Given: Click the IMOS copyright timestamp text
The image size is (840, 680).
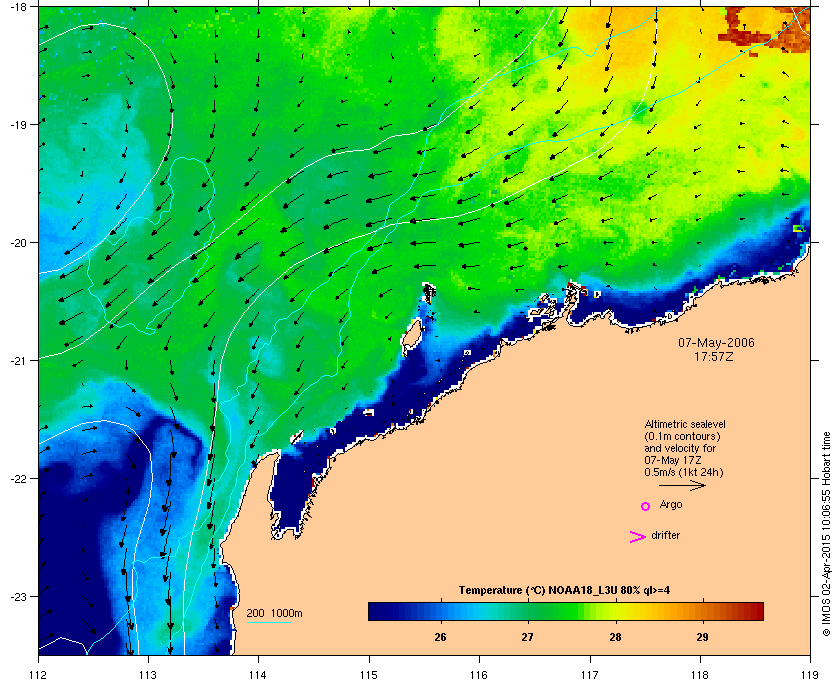Looking at the screenshot, I should coord(826,535).
